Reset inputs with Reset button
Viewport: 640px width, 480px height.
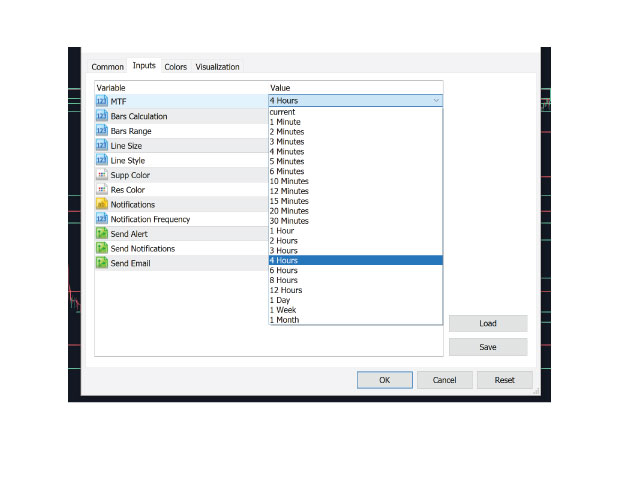coord(504,380)
